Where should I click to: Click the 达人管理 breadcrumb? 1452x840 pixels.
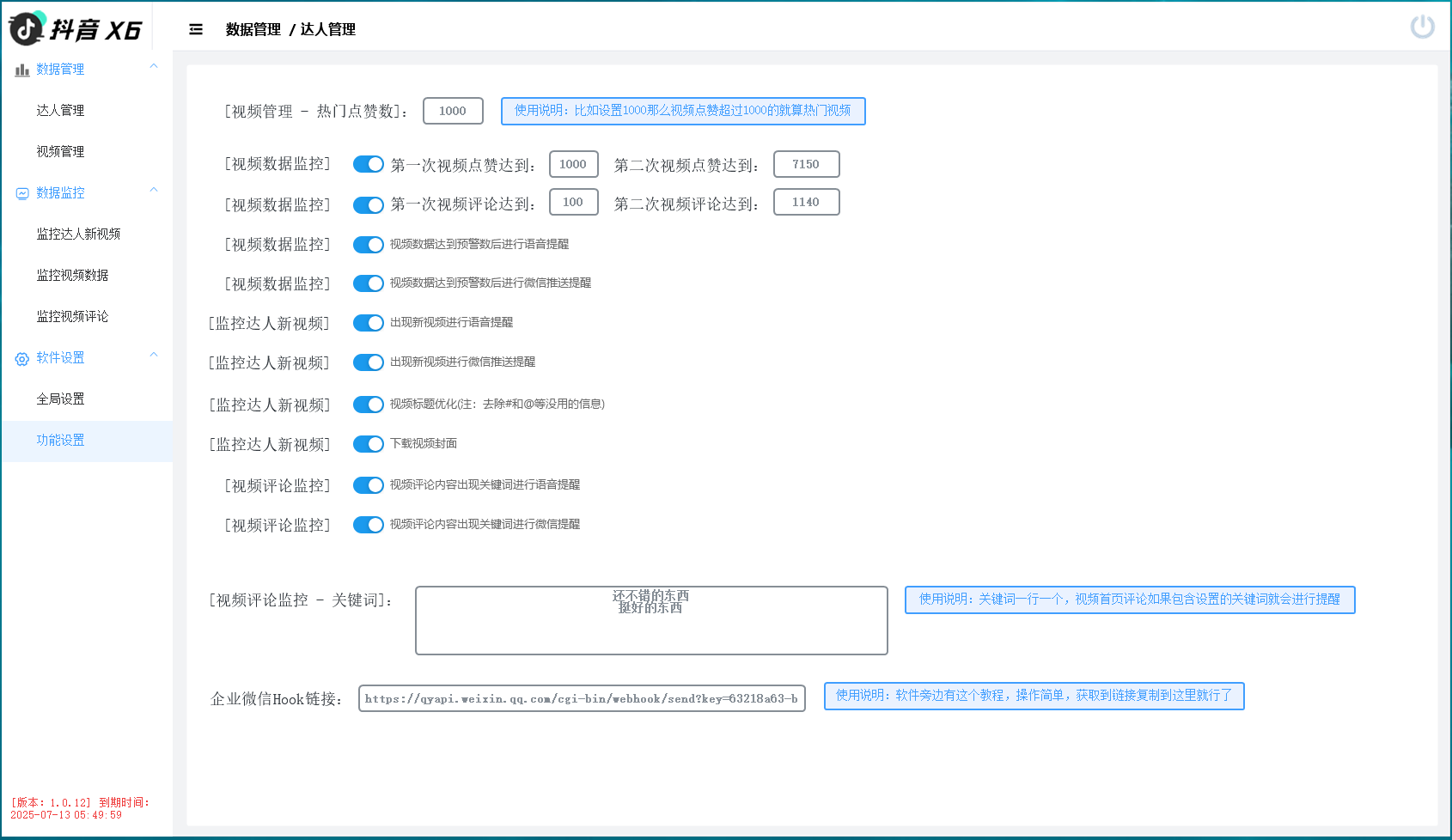point(327,29)
